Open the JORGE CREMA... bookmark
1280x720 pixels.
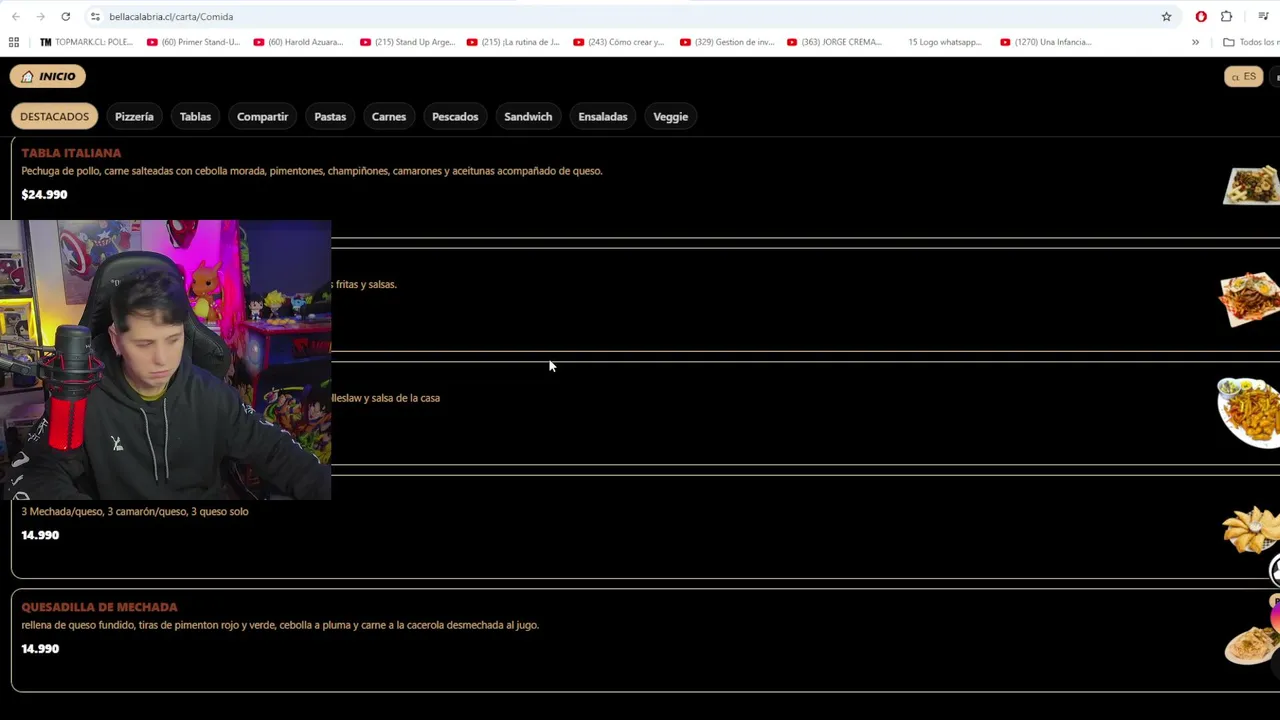(x=835, y=42)
